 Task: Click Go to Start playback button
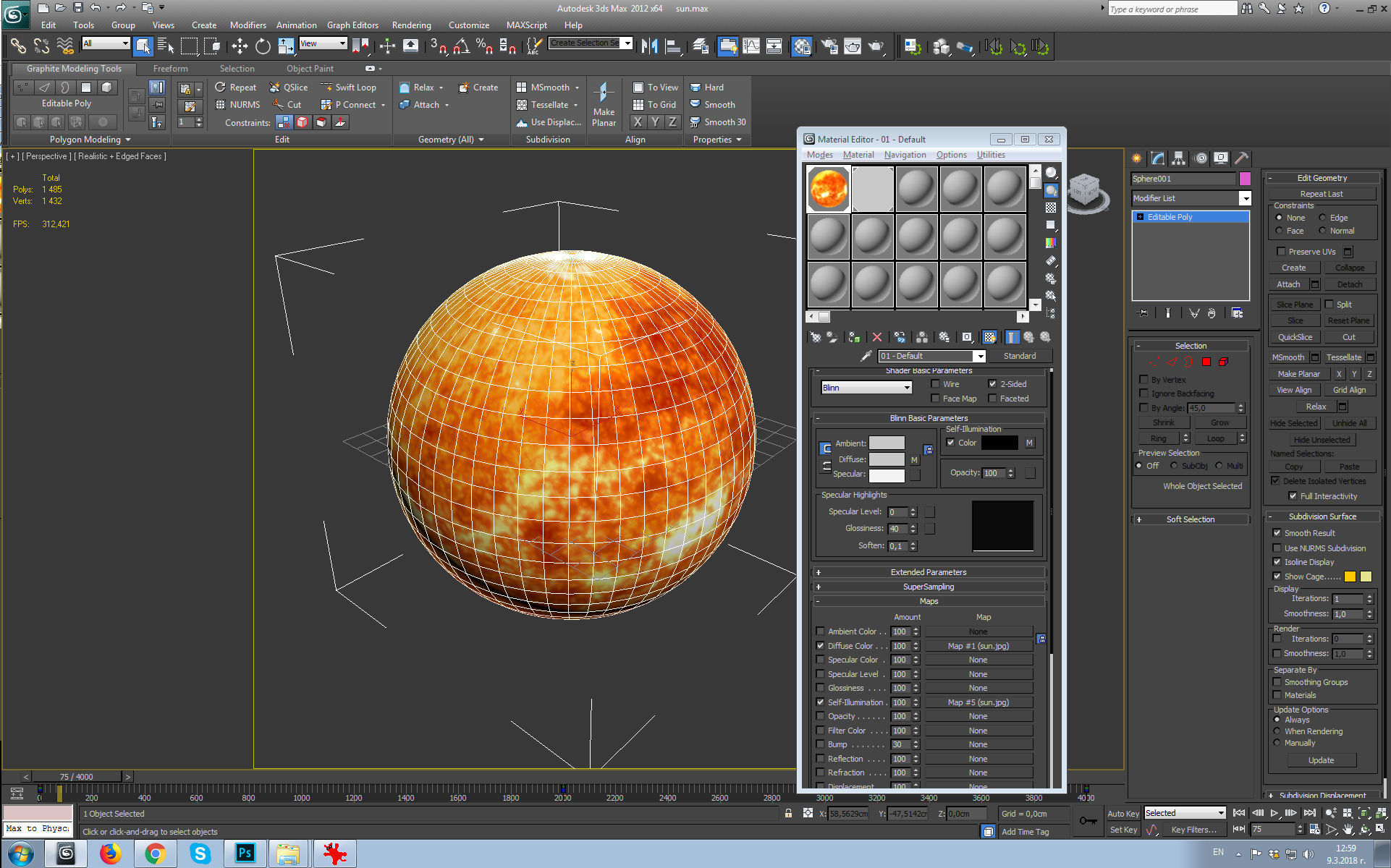(x=1239, y=813)
